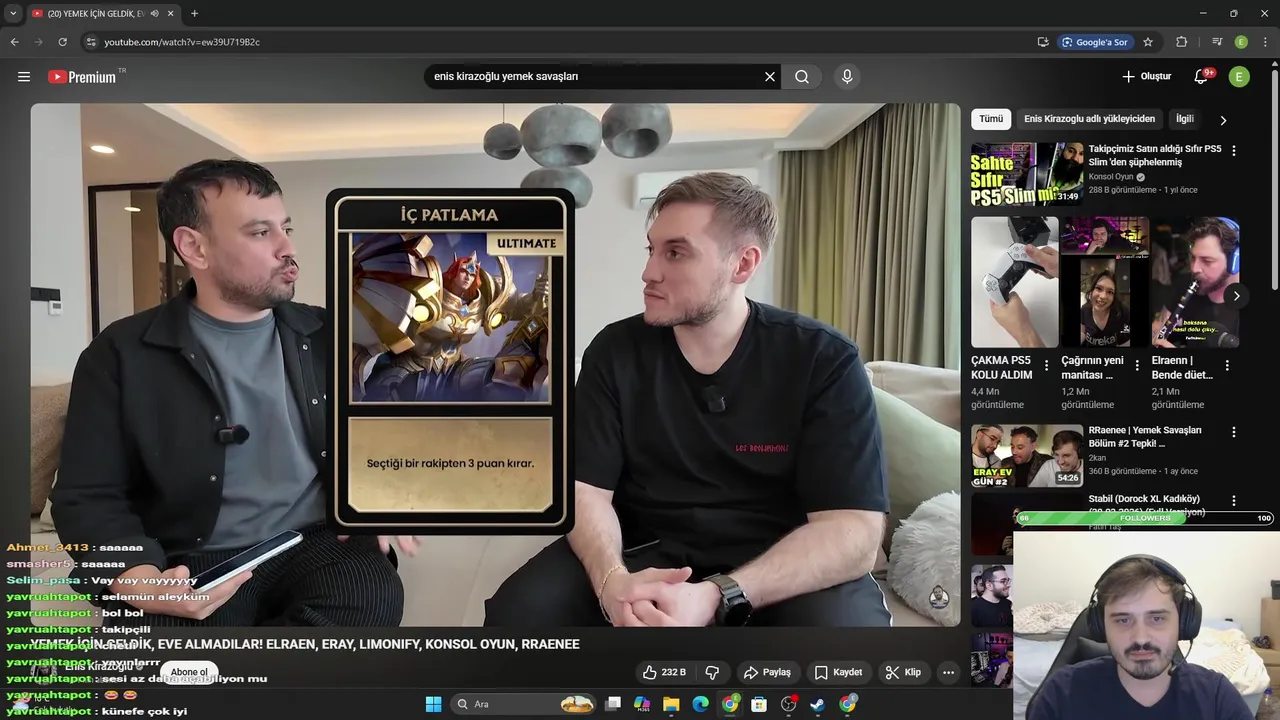Open the Chrome three-dot menu
The width and height of the screenshot is (1280, 720).
(x=1264, y=42)
